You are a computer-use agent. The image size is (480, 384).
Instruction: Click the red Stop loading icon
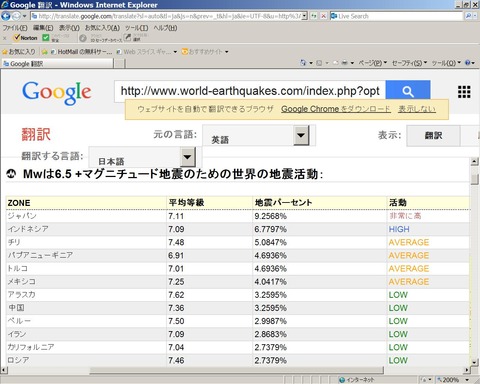(323, 16)
